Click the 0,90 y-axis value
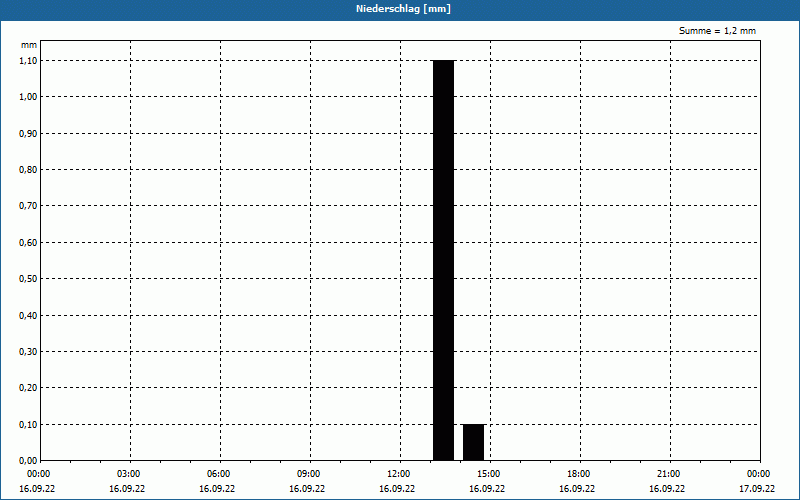Screen dimensions: 800x500 [x=28, y=133]
